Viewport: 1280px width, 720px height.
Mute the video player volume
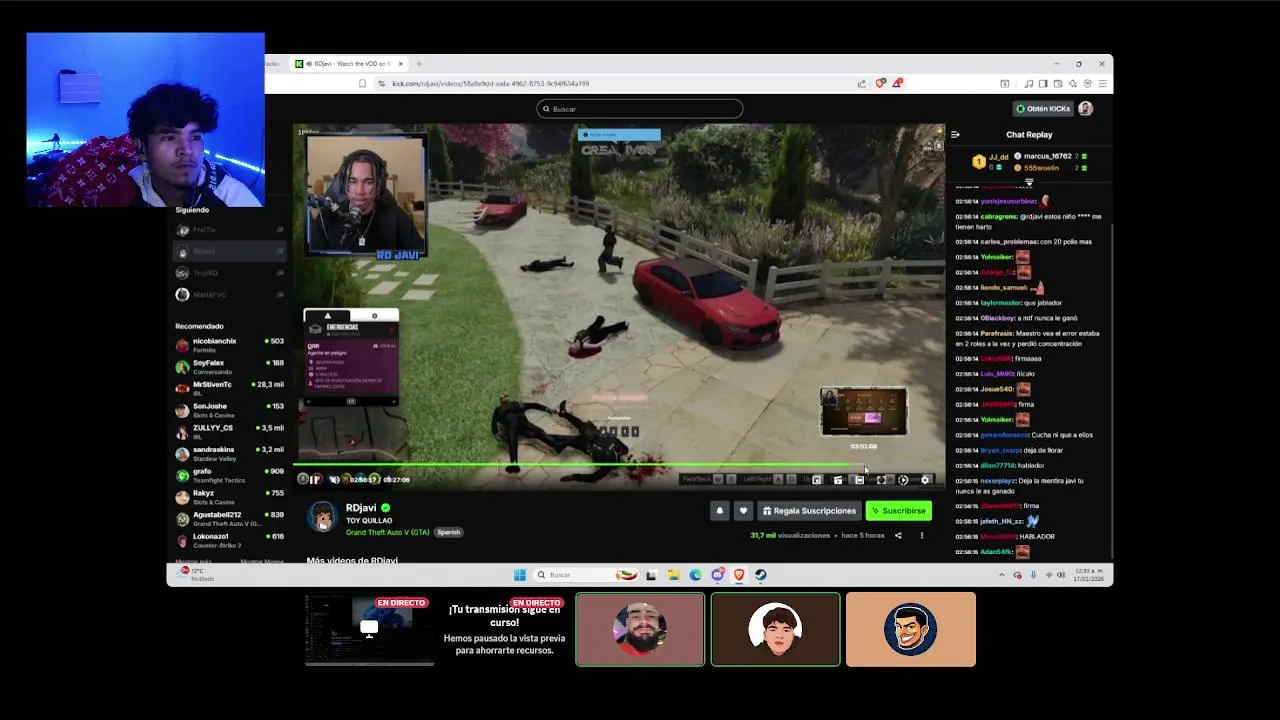(334, 480)
